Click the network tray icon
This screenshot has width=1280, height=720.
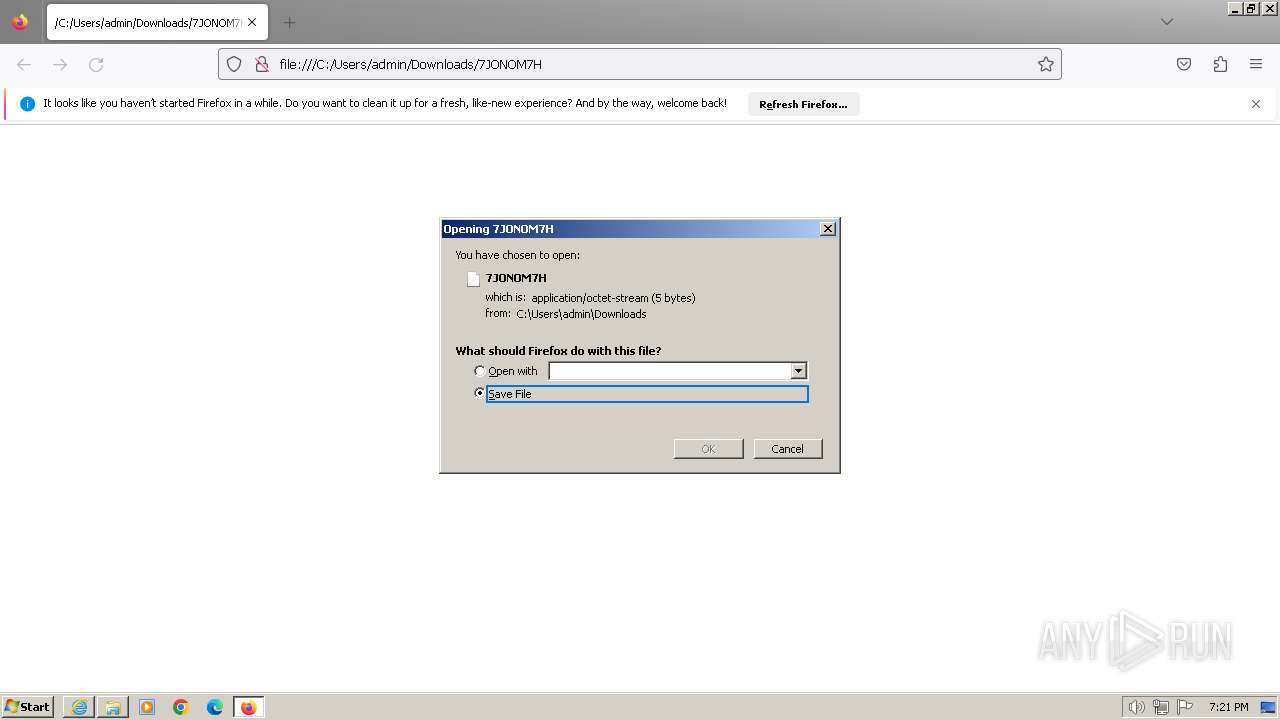tap(1161, 707)
